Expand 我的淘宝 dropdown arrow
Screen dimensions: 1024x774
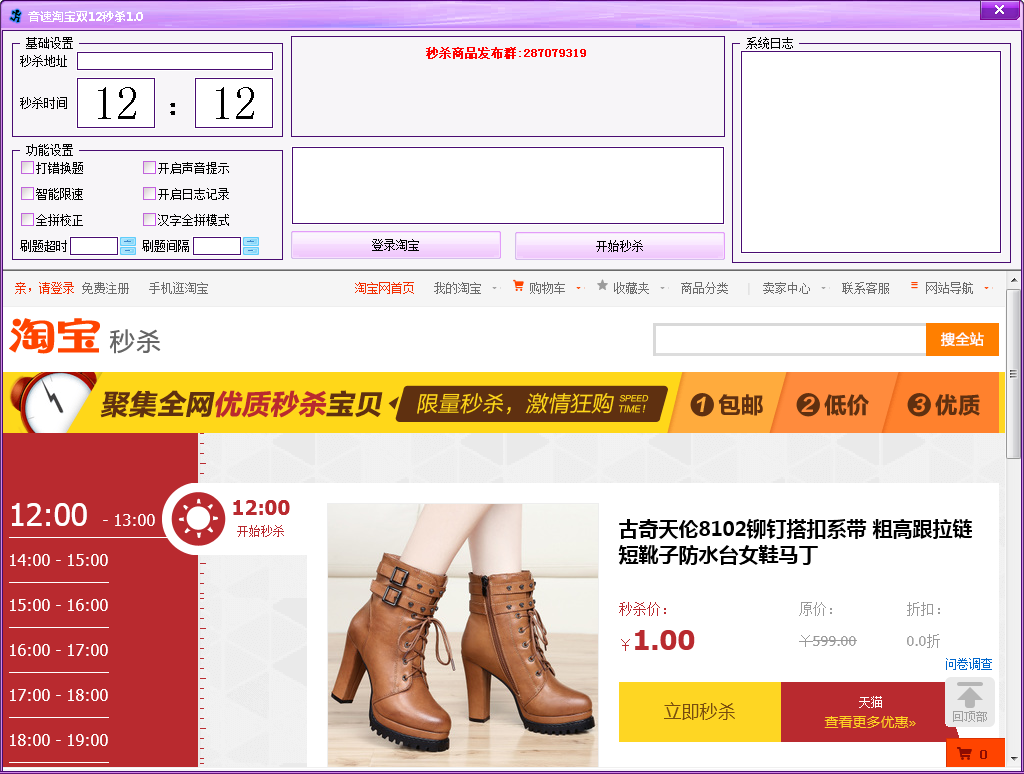tap(494, 288)
